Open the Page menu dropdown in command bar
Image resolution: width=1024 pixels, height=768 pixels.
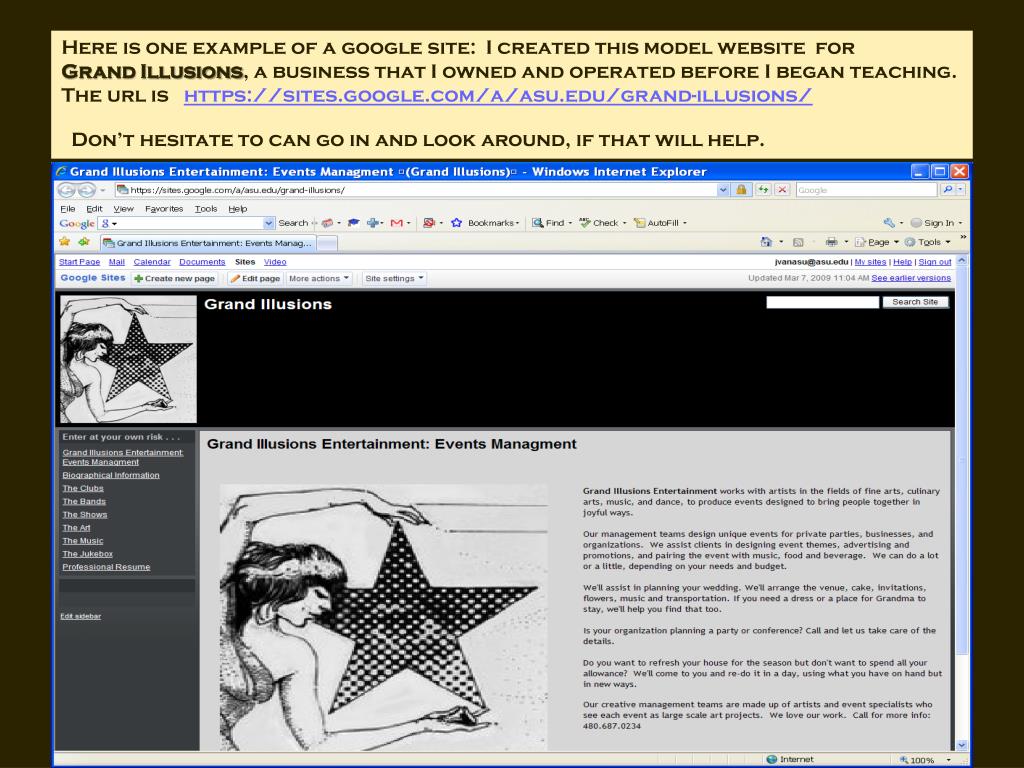pyautogui.click(x=877, y=242)
